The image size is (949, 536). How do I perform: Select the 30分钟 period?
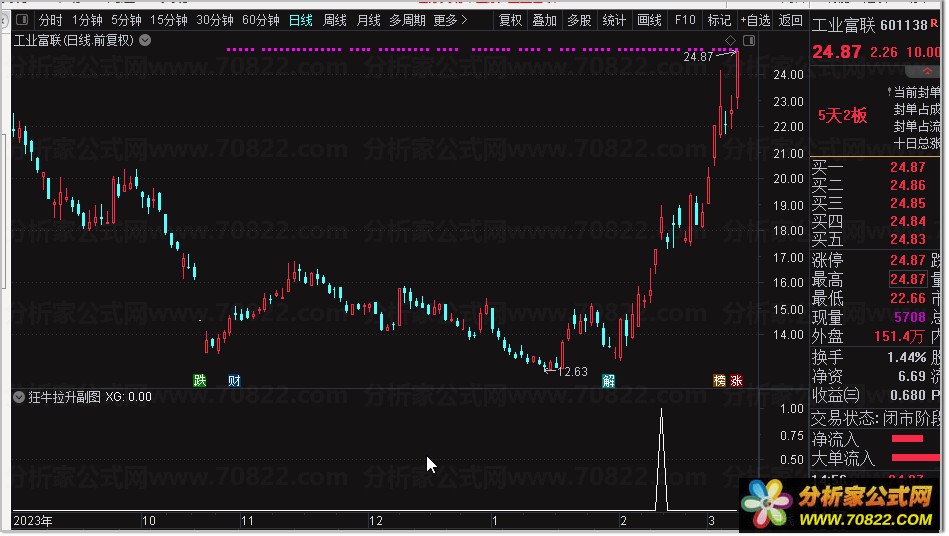pyautogui.click(x=214, y=21)
